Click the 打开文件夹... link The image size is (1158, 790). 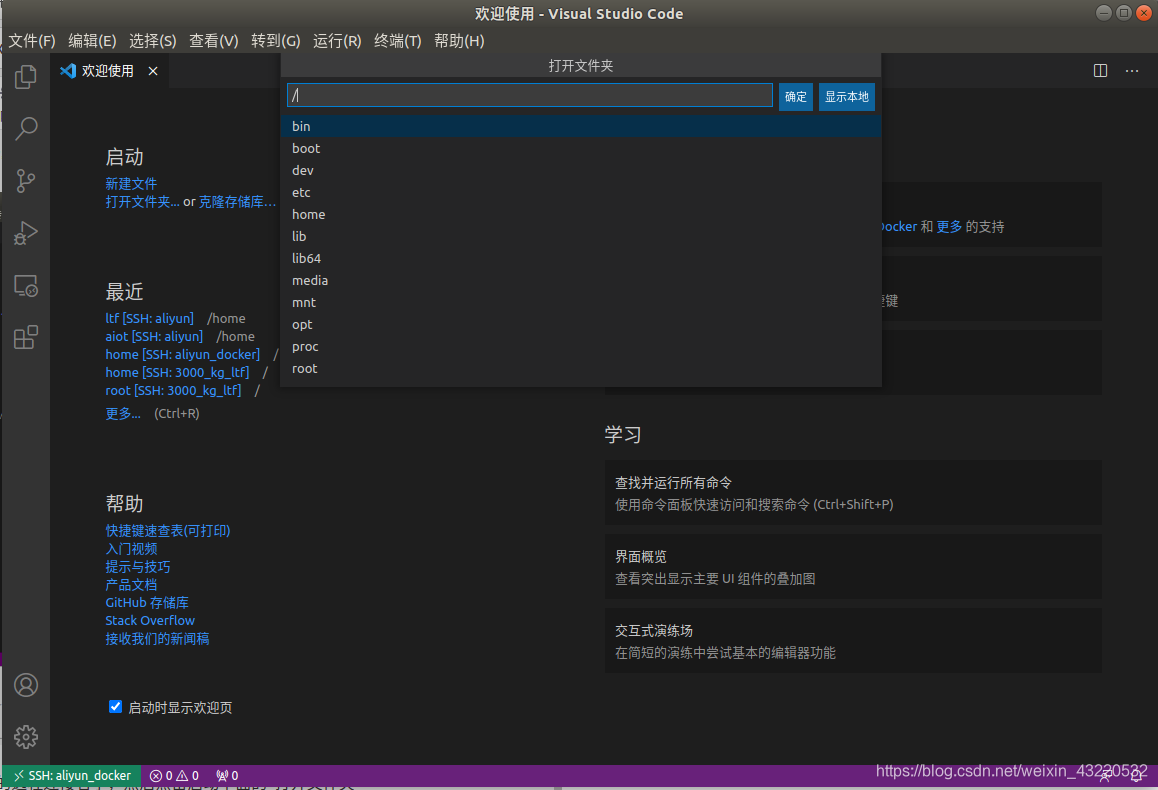pyautogui.click(x=142, y=202)
